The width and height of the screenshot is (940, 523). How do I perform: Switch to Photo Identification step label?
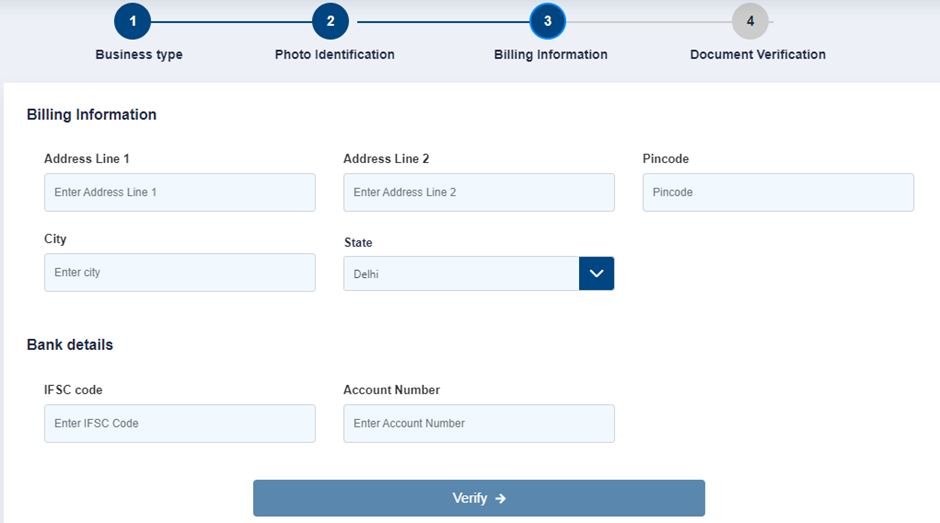click(x=335, y=55)
